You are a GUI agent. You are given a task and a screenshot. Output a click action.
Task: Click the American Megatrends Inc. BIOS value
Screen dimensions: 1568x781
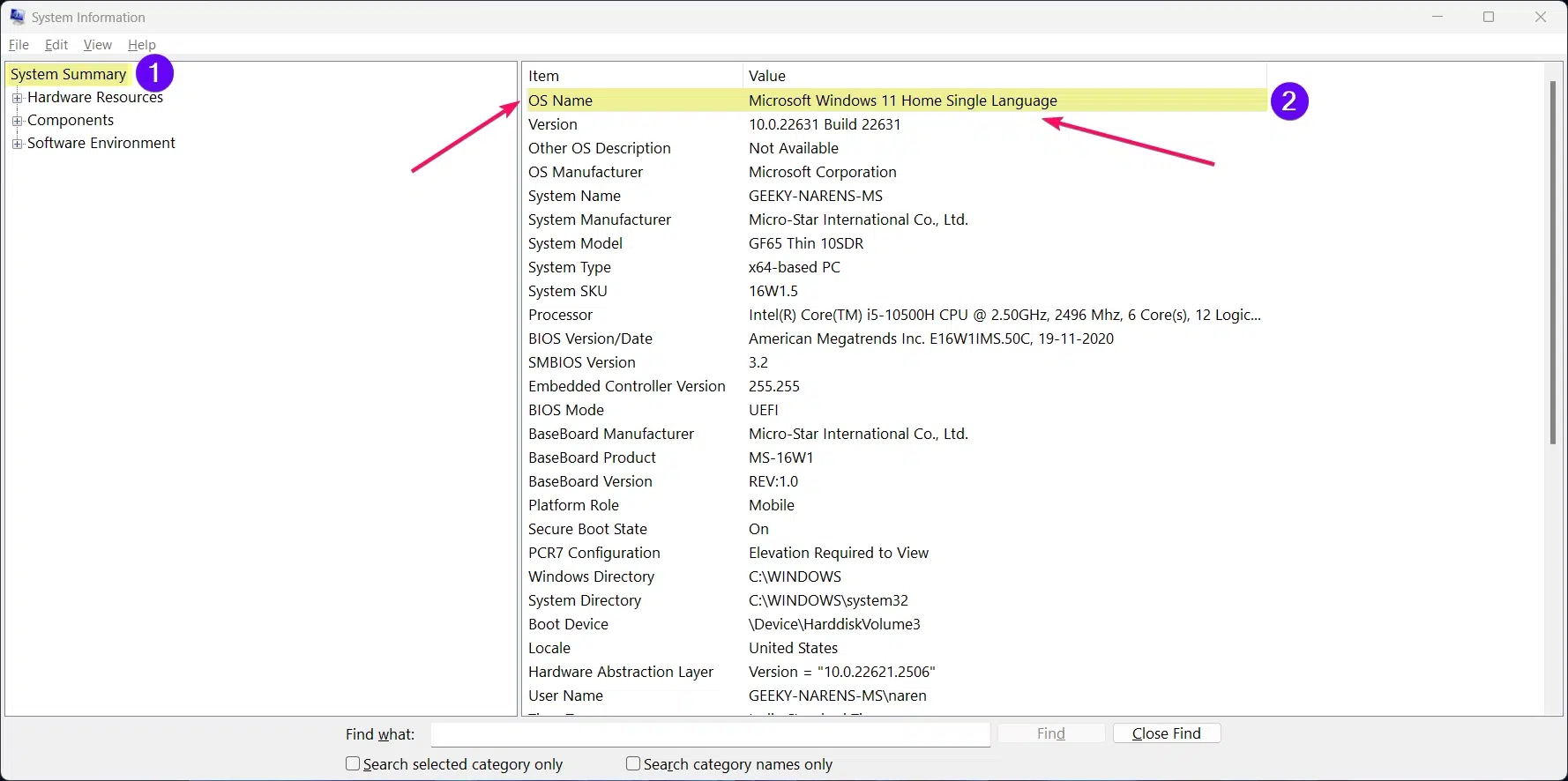coord(931,338)
